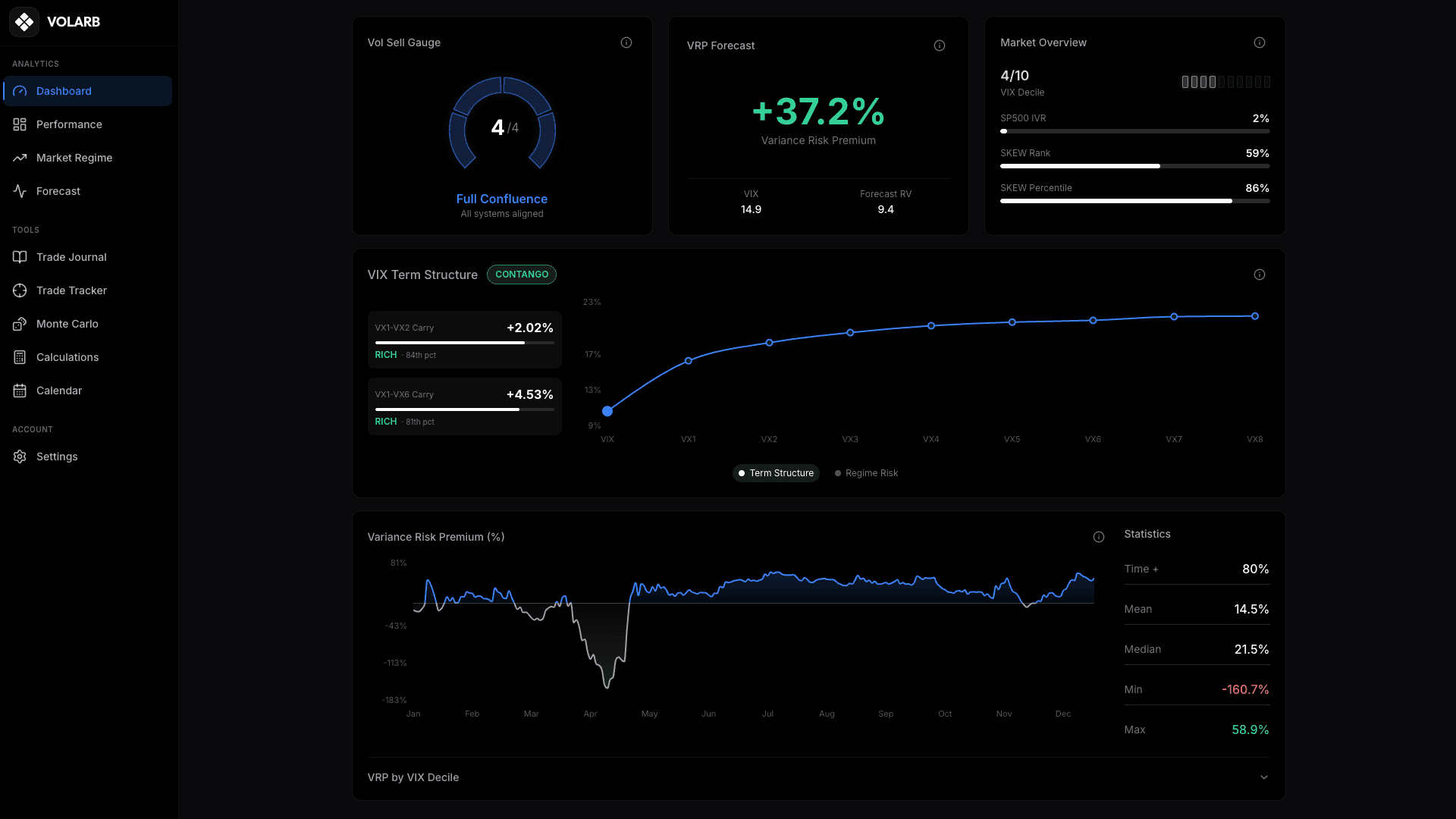Click the VX1 data point on the curve
The width and height of the screenshot is (1456, 819).
point(689,361)
